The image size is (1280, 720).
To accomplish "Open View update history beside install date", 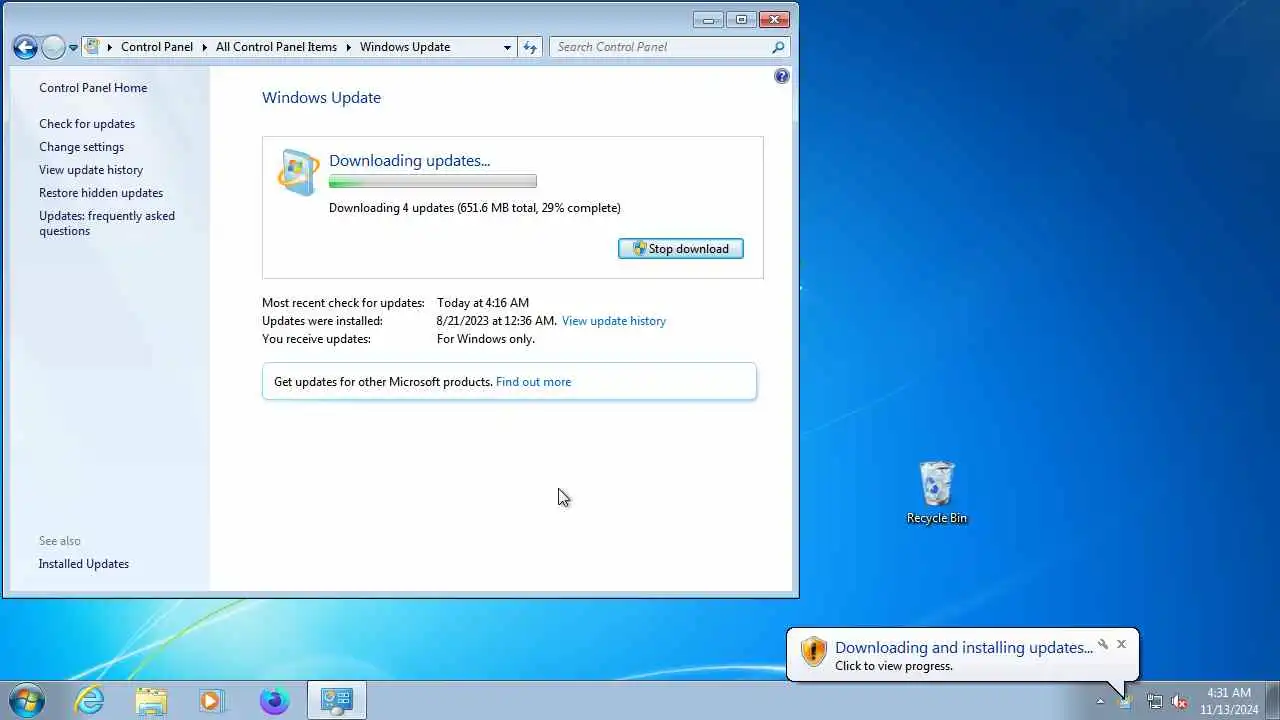I will point(614,321).
